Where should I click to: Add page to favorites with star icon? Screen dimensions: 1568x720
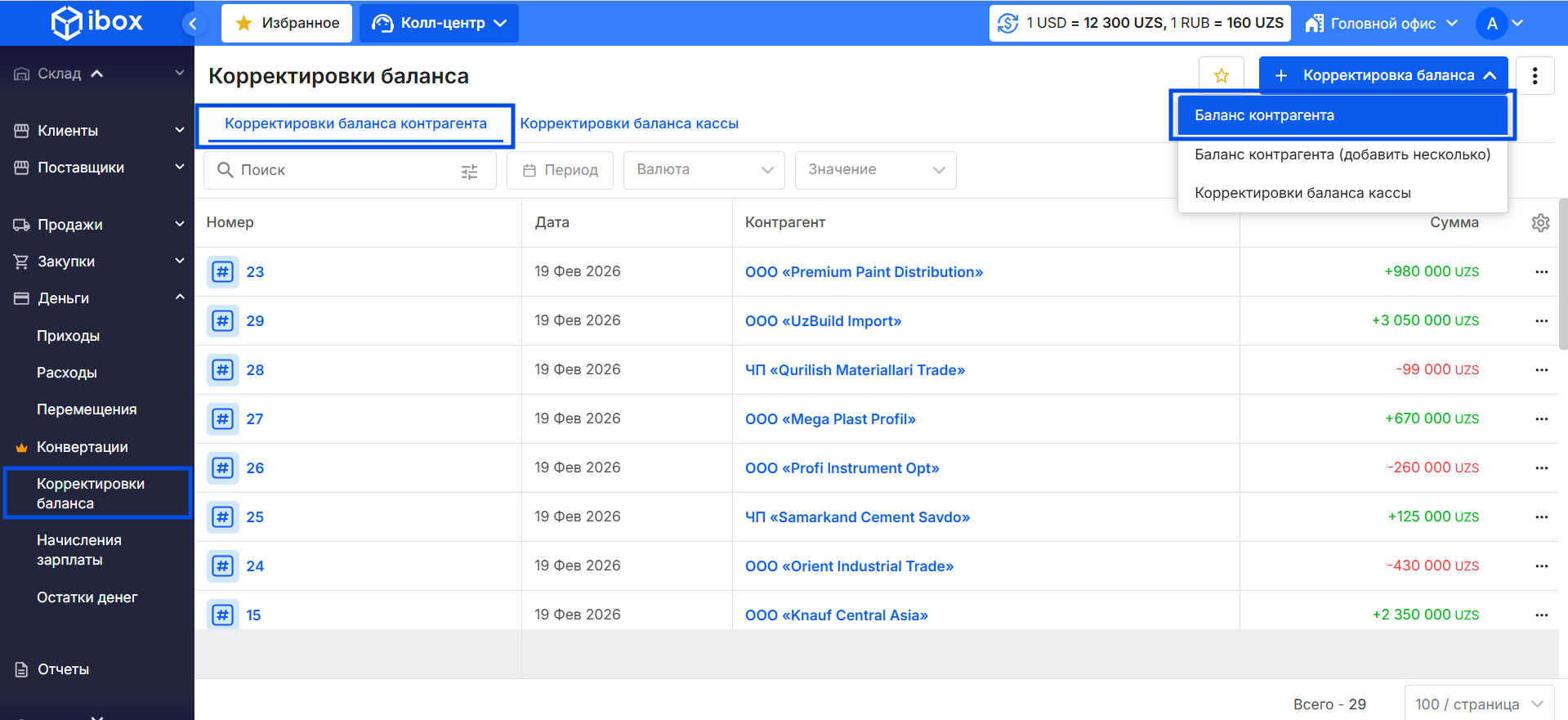pos(1221,76)
